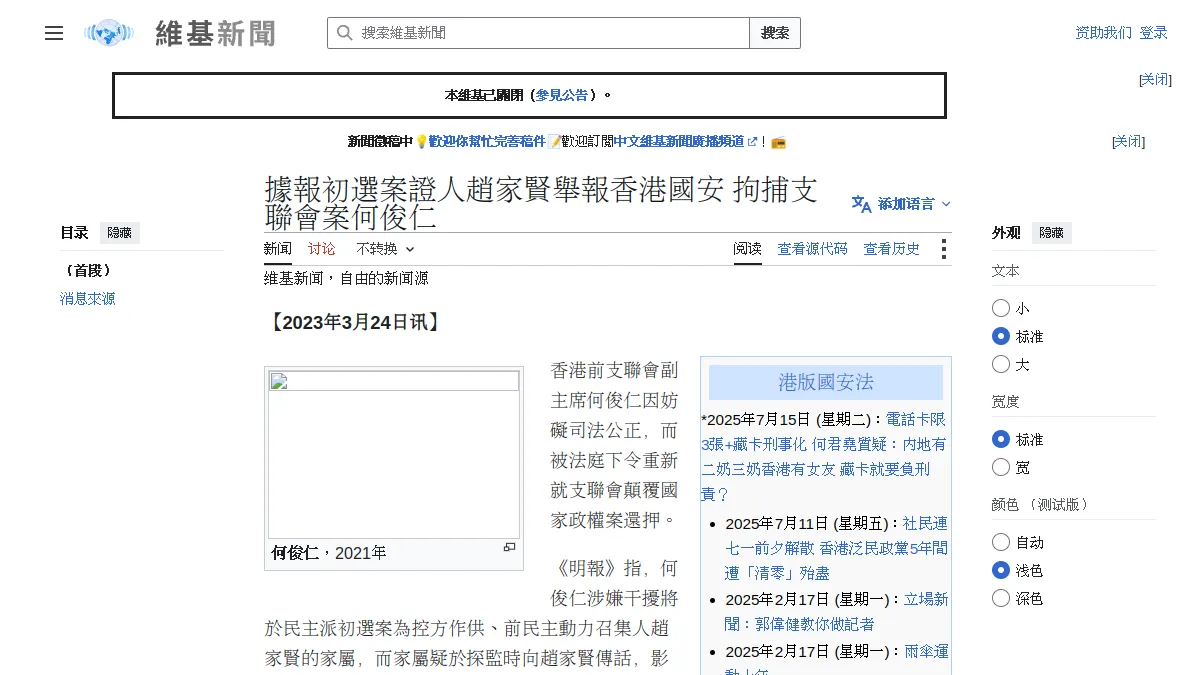Click the translate language icon
Image resolution: width=1200 pixels, height=675 pixels.
(861, 204)
